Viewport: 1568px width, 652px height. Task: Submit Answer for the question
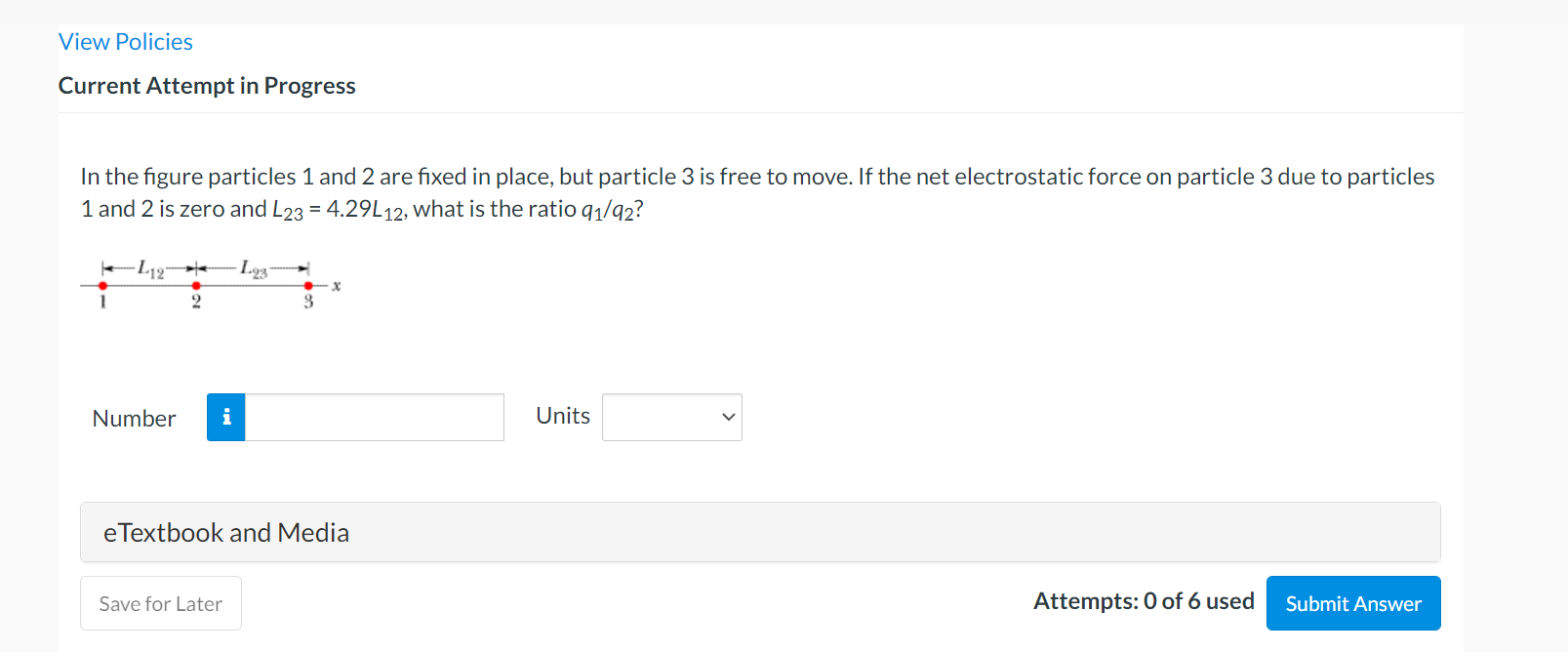(1353, 602)
